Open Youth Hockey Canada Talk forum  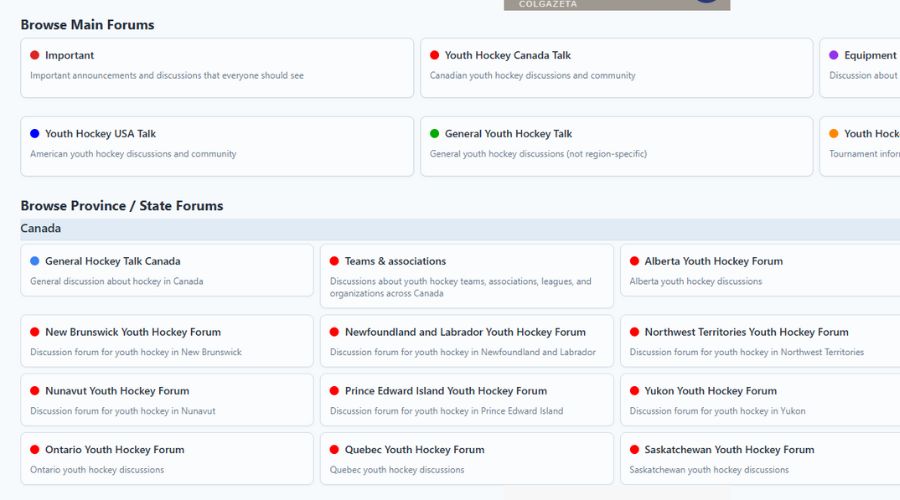click(x=616, y=68)
